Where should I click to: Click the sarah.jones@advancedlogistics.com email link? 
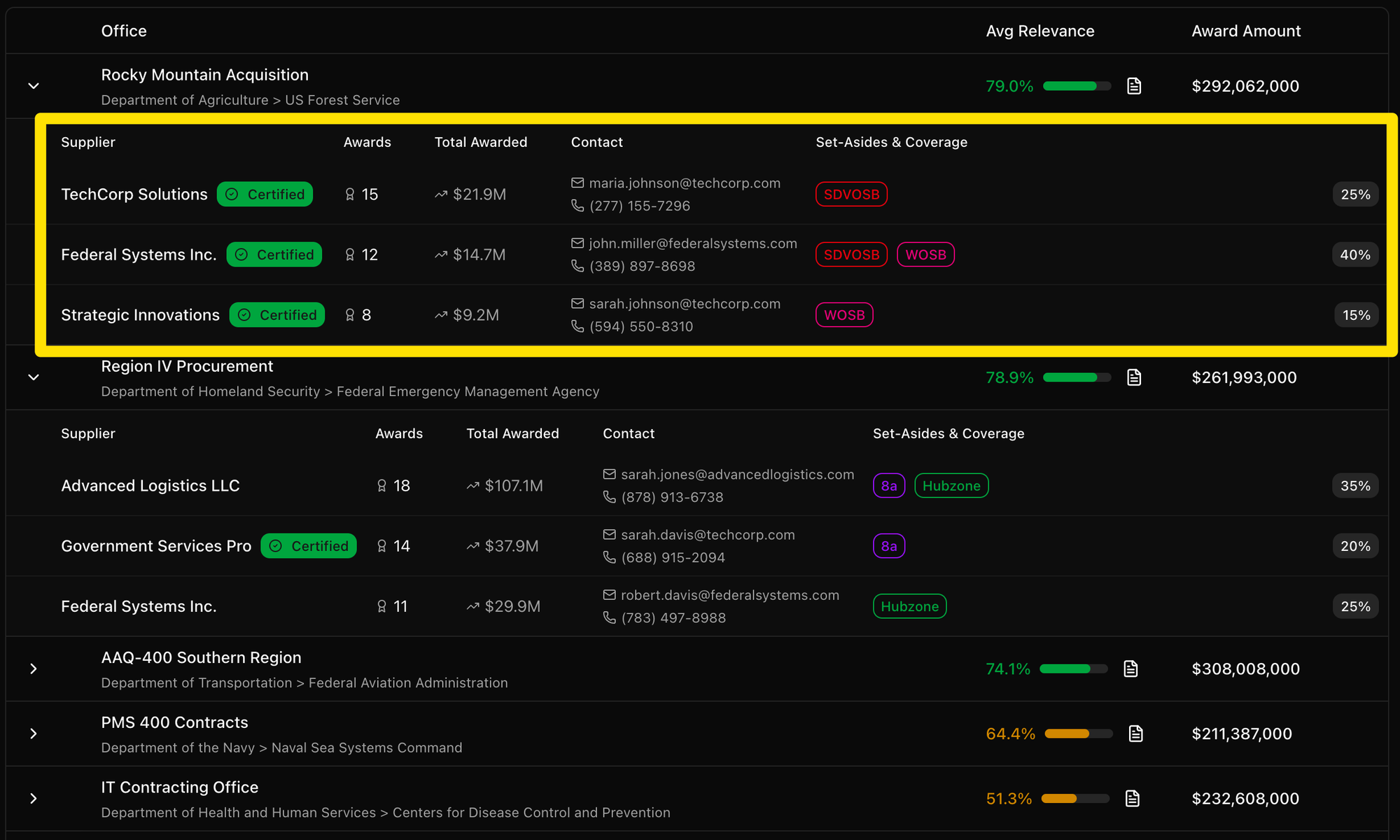click(737, 475)
